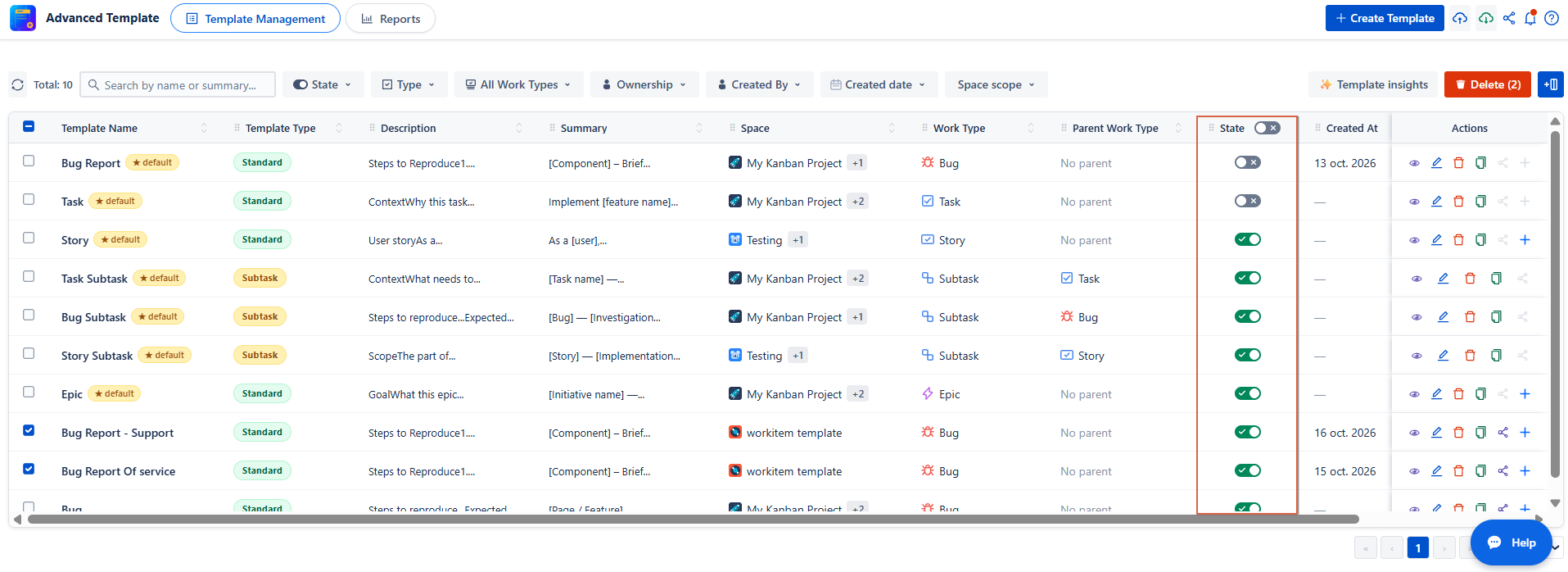This screenshot has height=572, width=1568.
Task: Click the Delete (2) button
Action: [x=1488, y=84]
